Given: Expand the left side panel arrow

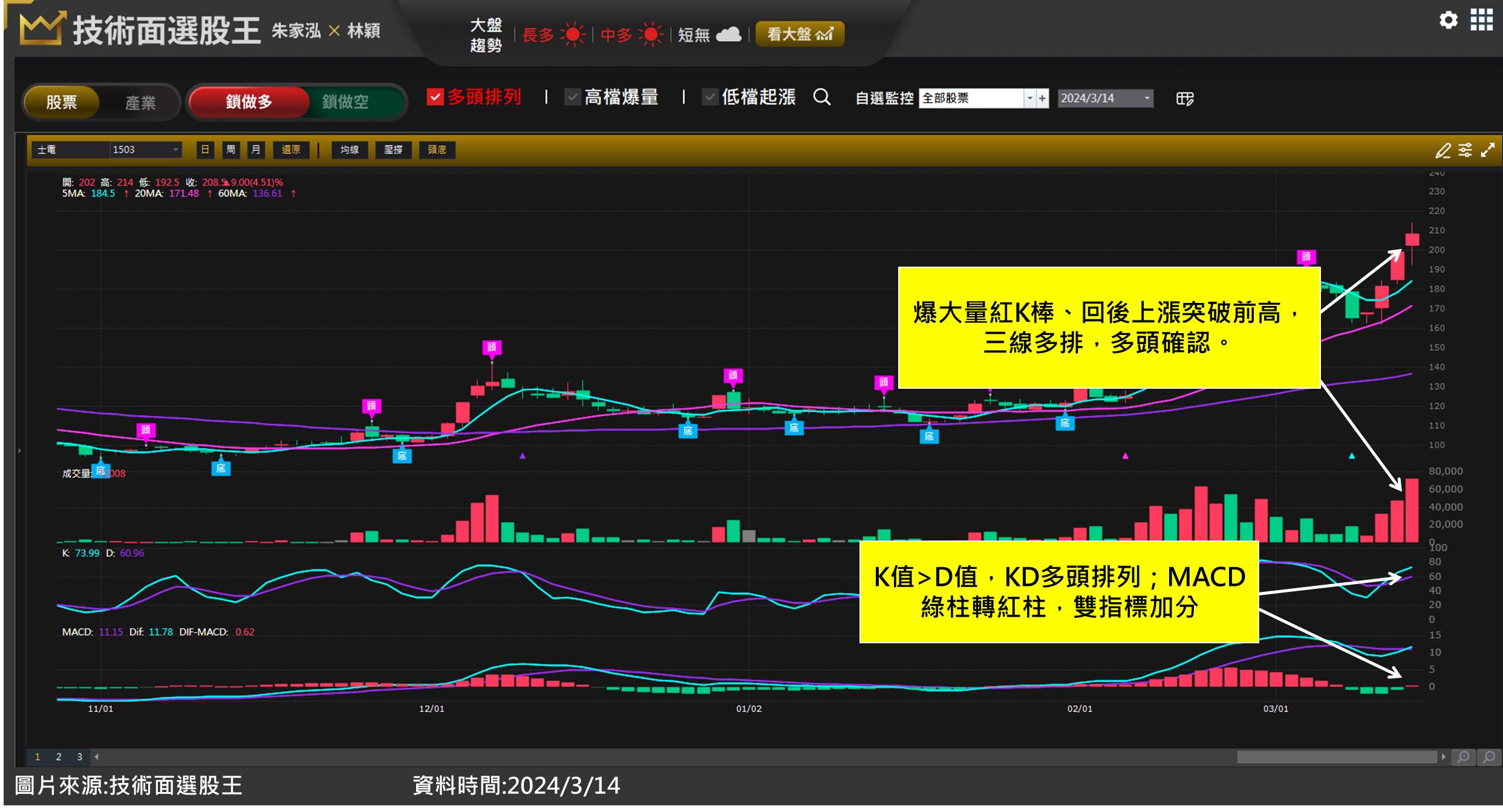Looking at the screenshot, I should coord(20,451).
